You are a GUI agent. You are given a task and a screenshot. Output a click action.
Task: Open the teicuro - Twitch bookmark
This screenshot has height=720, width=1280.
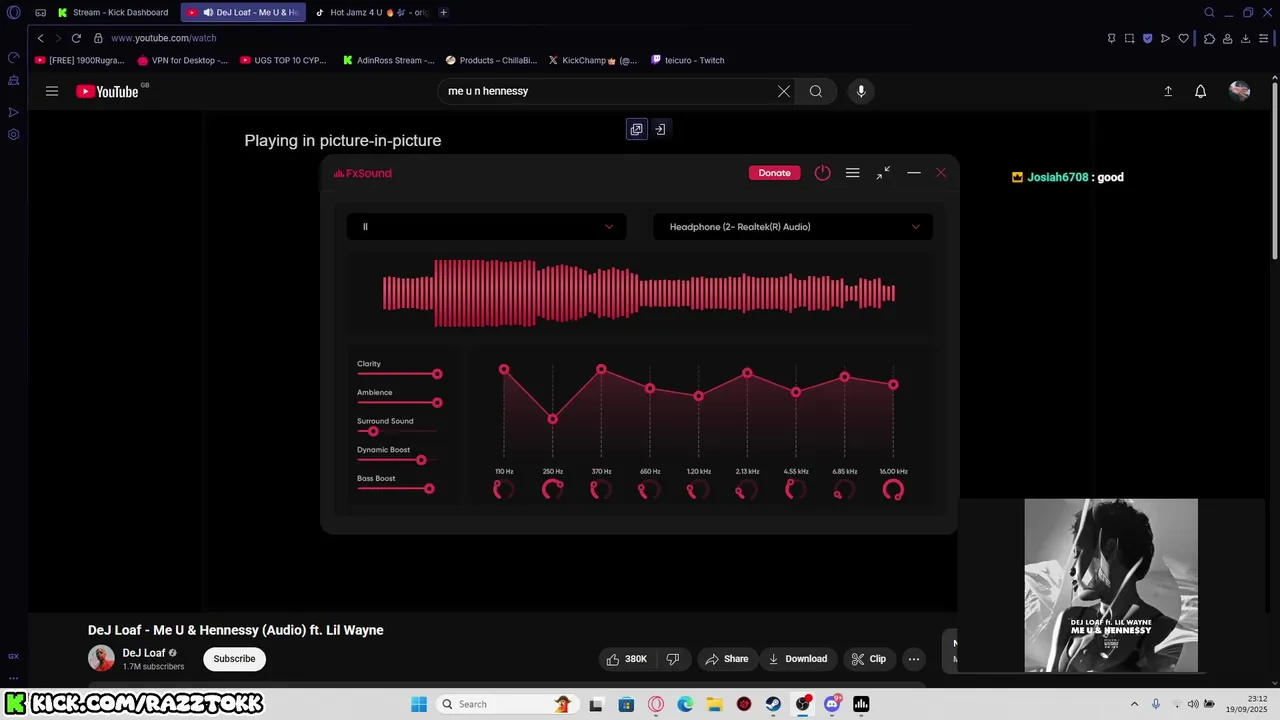click(x=688, y=60)
